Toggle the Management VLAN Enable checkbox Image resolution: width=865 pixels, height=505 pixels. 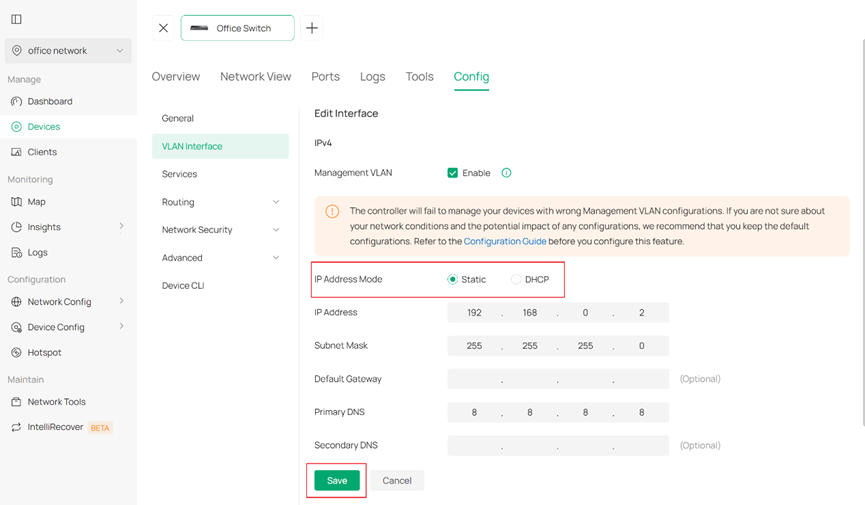point(453,173)
